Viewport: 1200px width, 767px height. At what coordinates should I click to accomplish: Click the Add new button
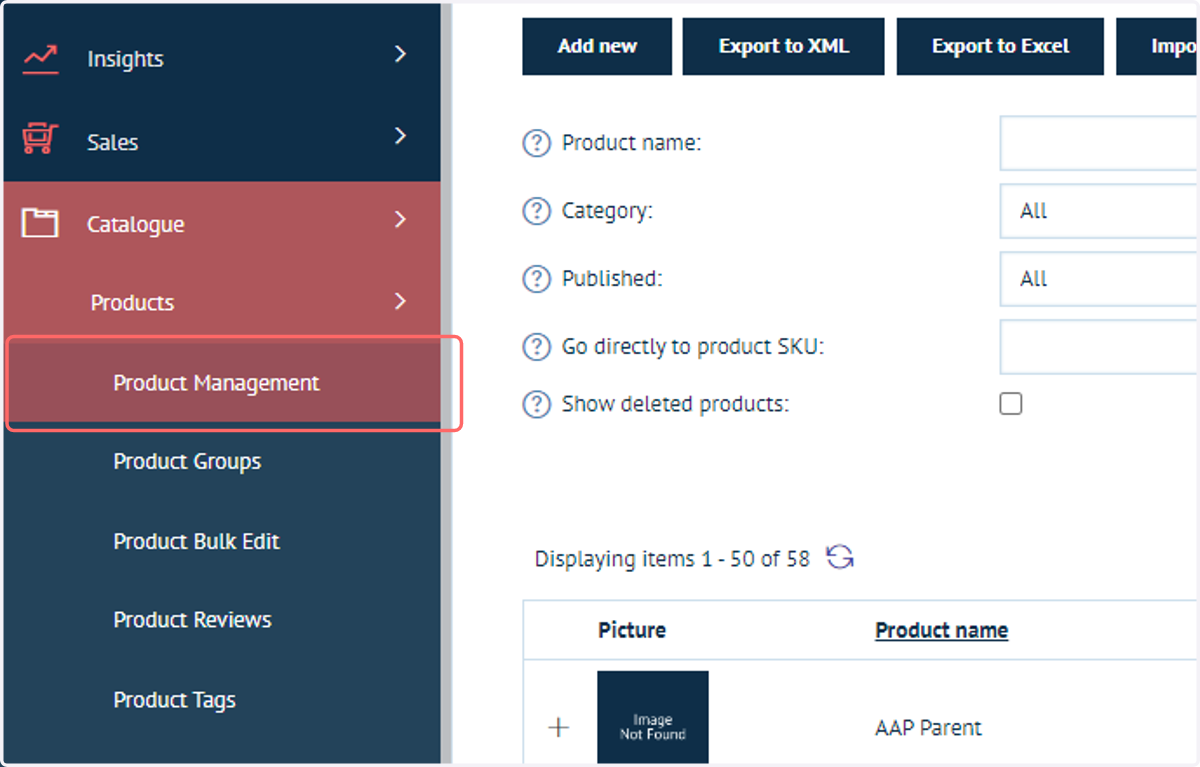point(597,46)
